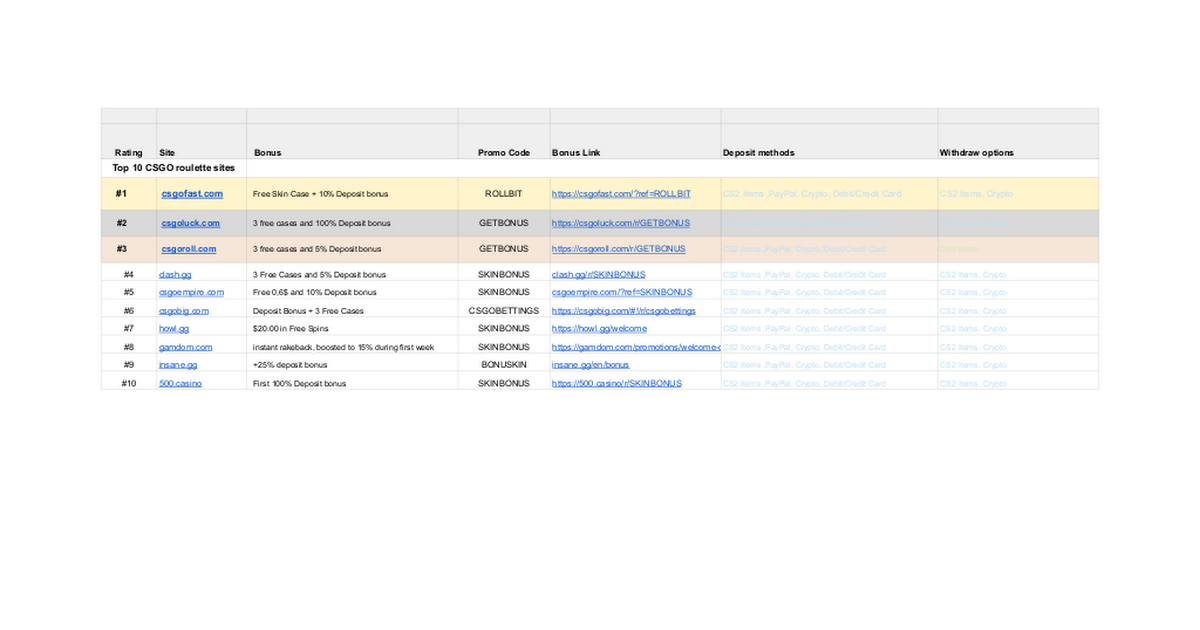
Task: Open the csgofast.com link in Site column
Action: click(192, 194)
